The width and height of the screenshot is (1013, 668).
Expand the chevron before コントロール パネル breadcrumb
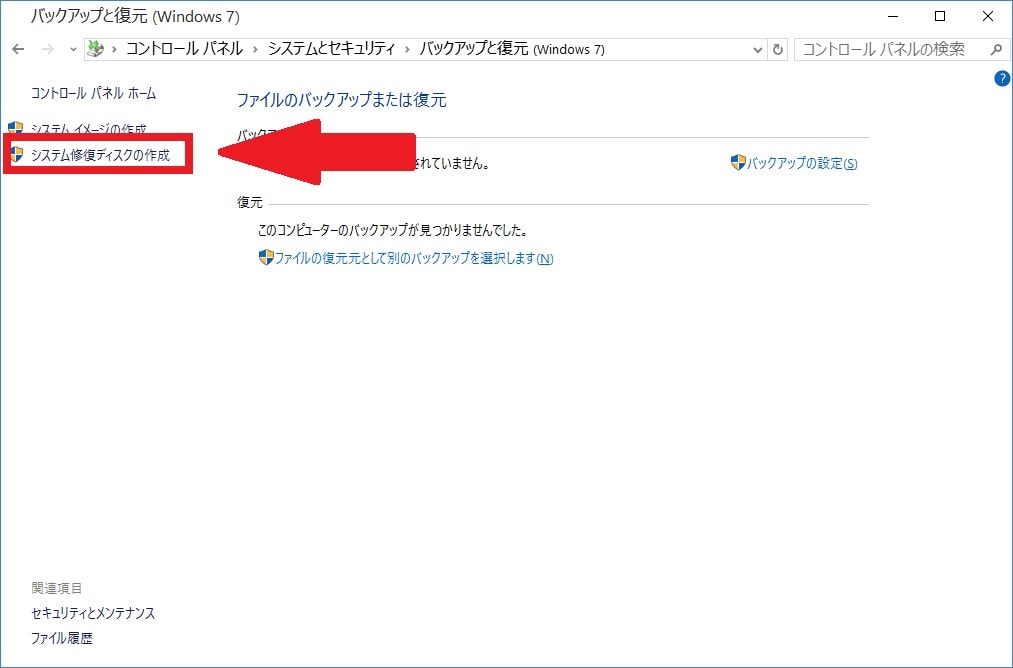(x=114, y=50)
